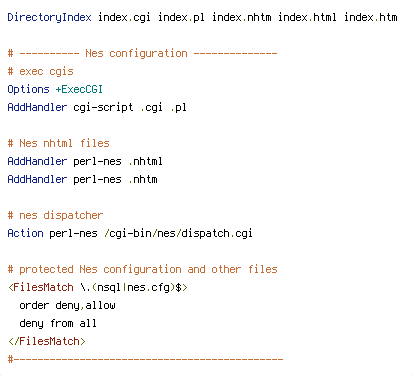Click the closing </FilesMatch> tag
The width and height of the screenshot is (412, 376).
47,341
